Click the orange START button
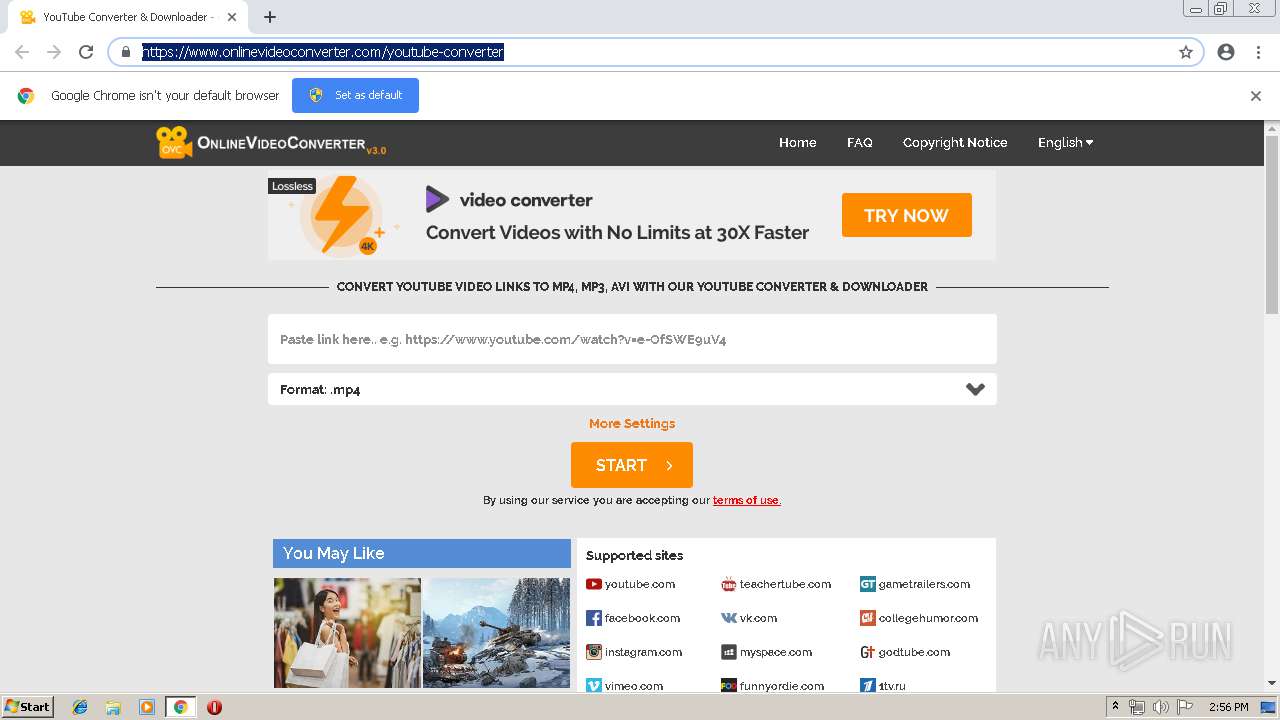This screenshot has height=720, width=1280. pyautogui.click(x=632, y=465)
